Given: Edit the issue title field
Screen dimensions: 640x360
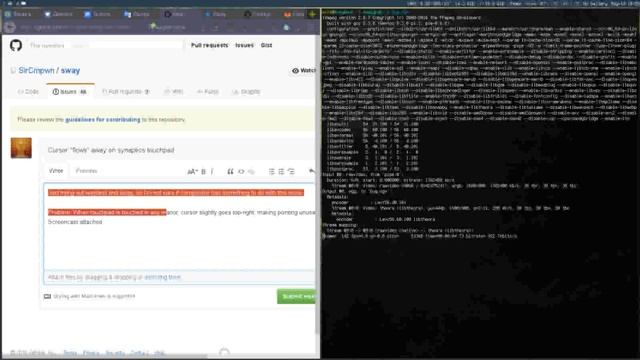Looking at the screenshot, I should tap(180, 150).
